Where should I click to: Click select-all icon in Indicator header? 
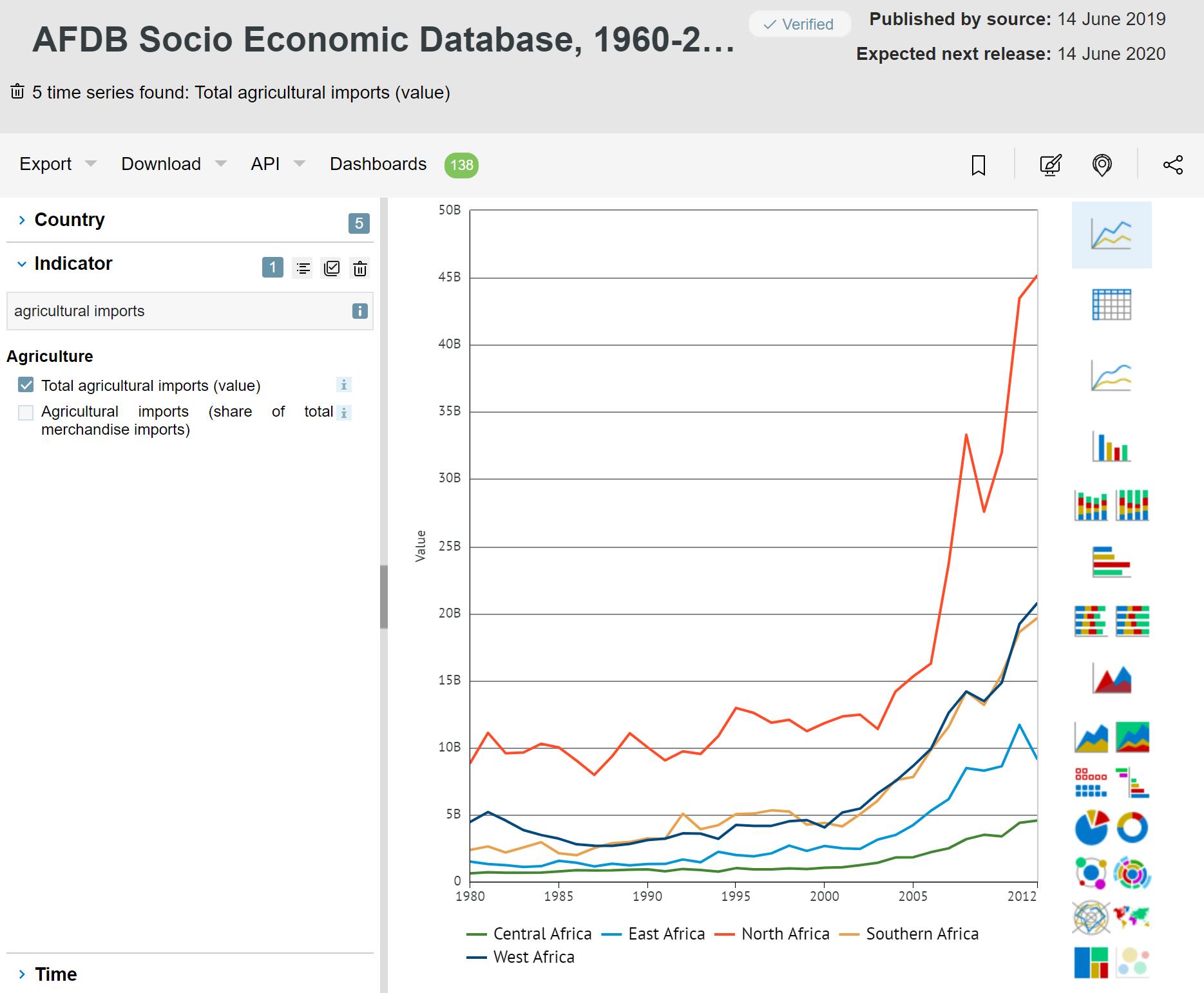coord(332,268)
